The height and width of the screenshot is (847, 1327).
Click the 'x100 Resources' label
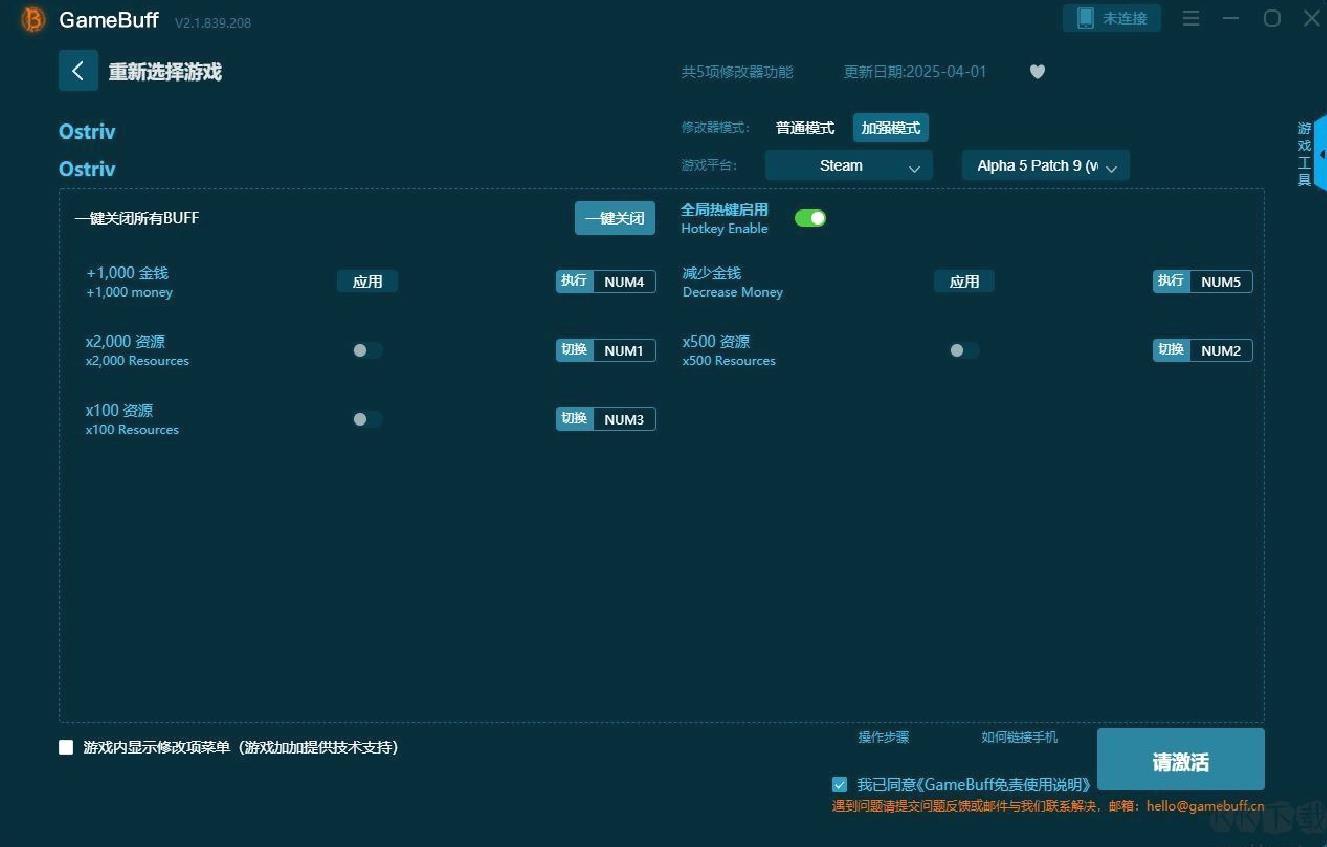coord(132,430)
